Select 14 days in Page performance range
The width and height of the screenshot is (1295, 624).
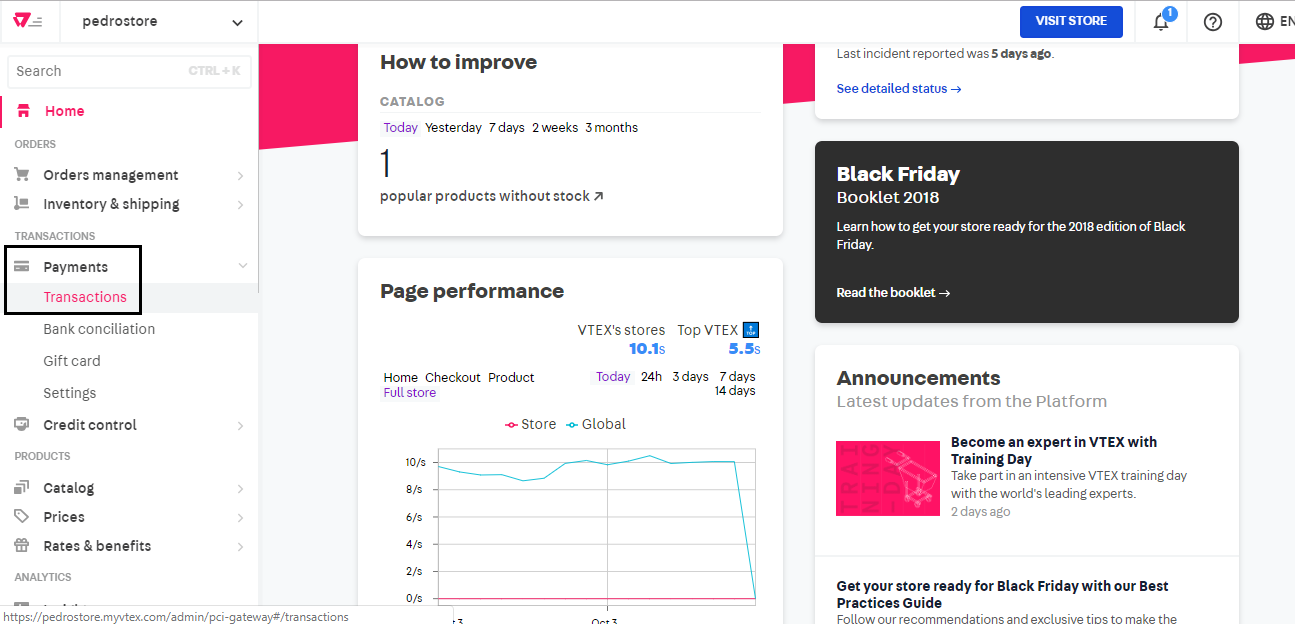point(735,390)
